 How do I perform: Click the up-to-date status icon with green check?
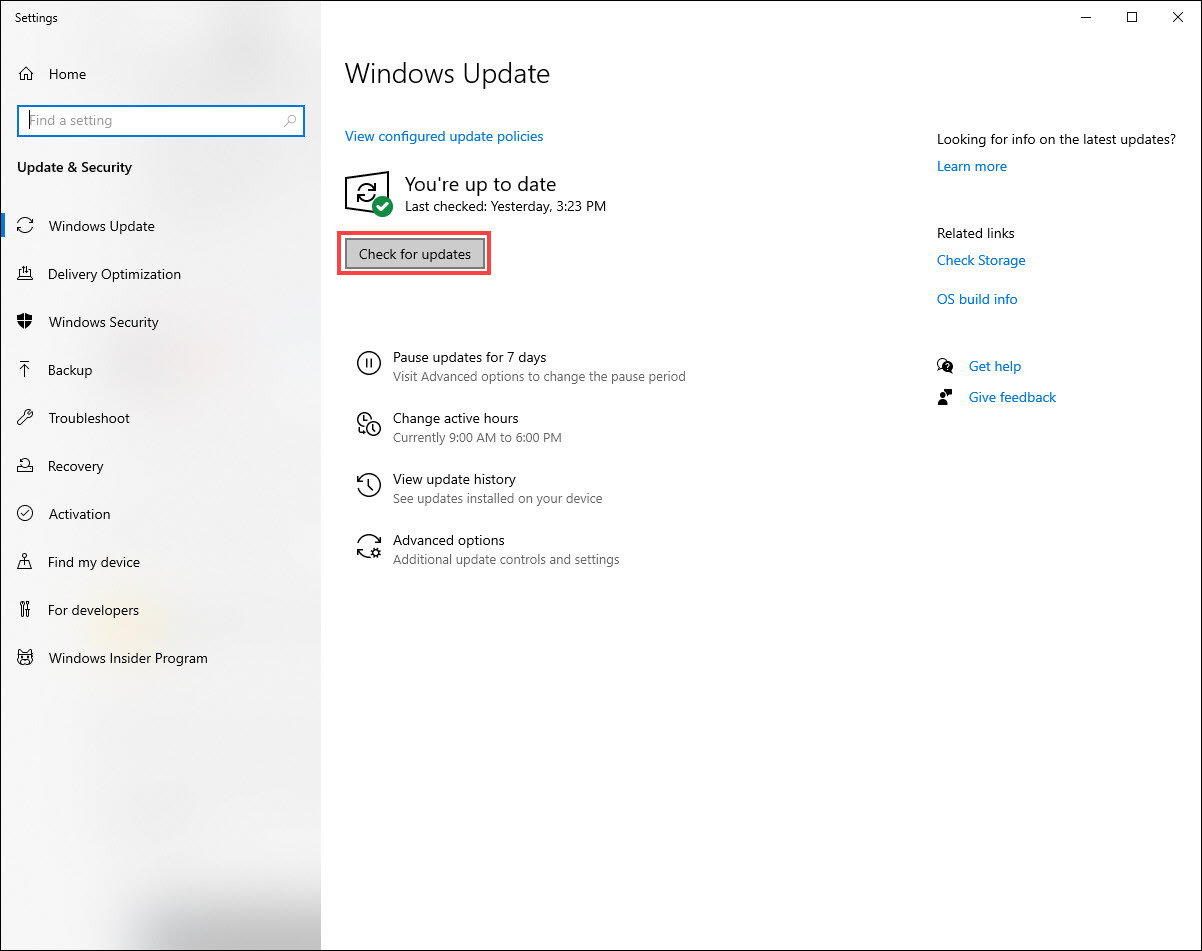[x=368, y=193]
